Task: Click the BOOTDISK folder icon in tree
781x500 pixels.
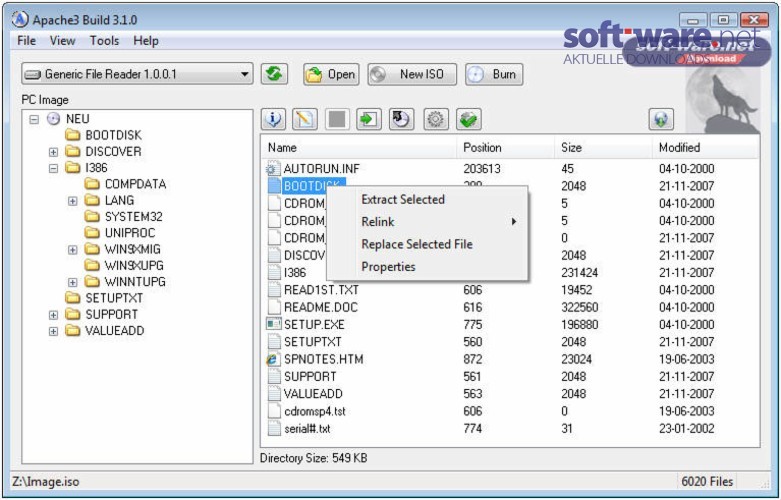Action: click(73, 135)
